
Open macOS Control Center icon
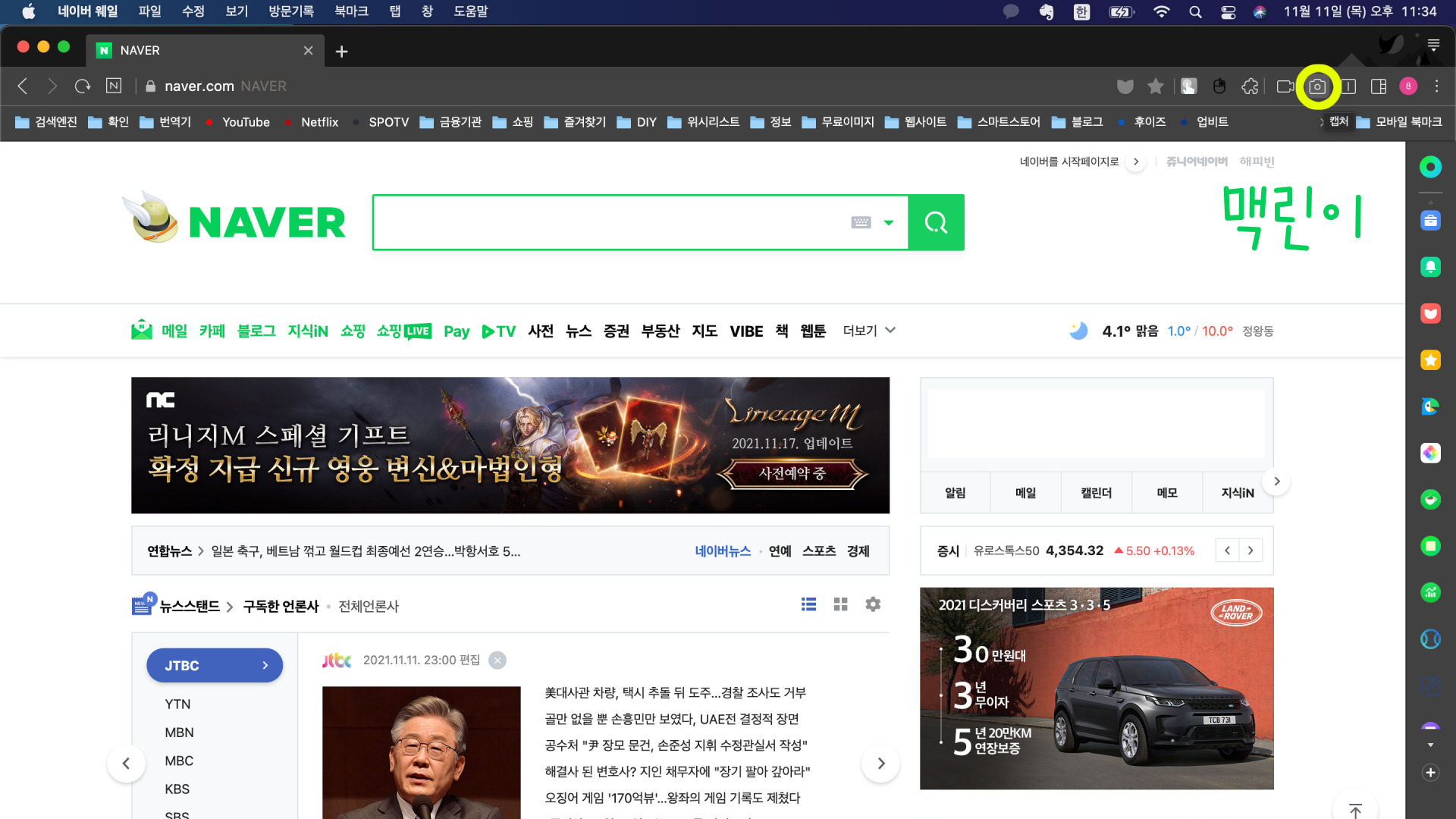[1228, 11]
